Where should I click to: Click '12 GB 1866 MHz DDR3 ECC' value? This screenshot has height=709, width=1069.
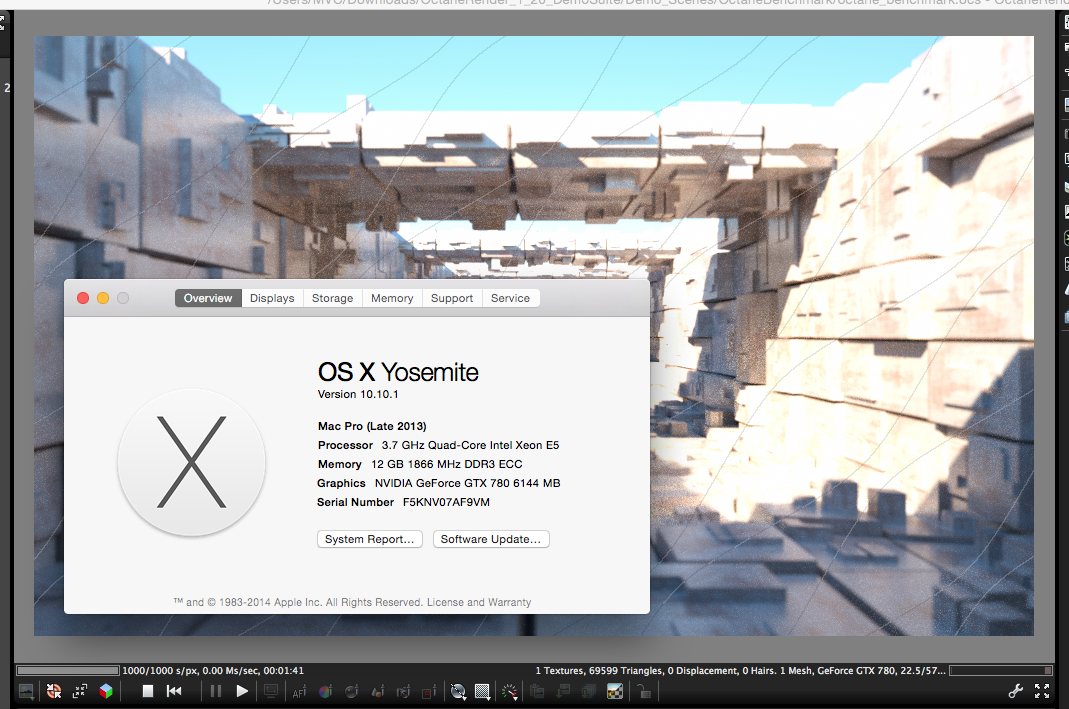coord(447,464)
